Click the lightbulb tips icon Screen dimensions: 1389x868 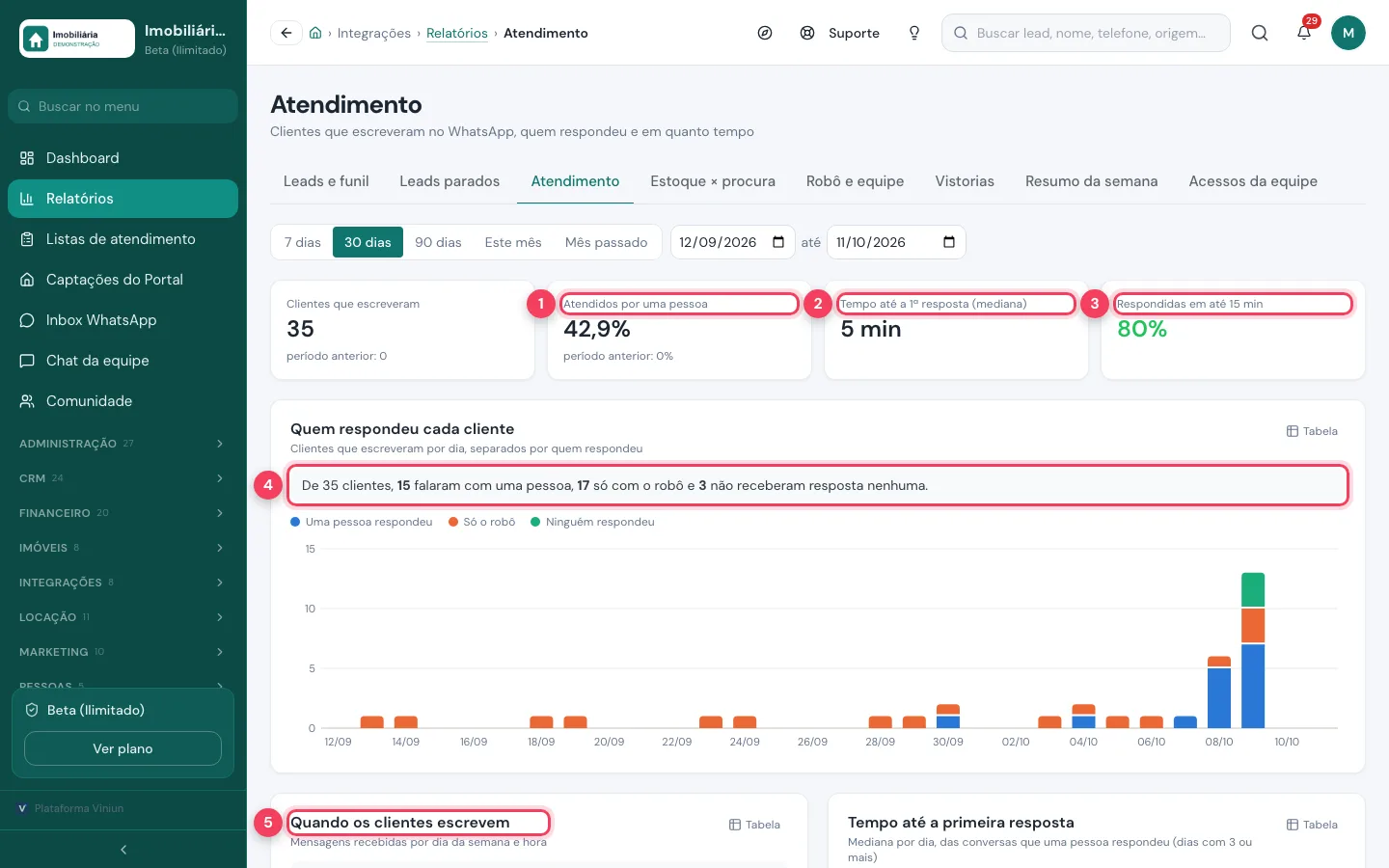914,33
